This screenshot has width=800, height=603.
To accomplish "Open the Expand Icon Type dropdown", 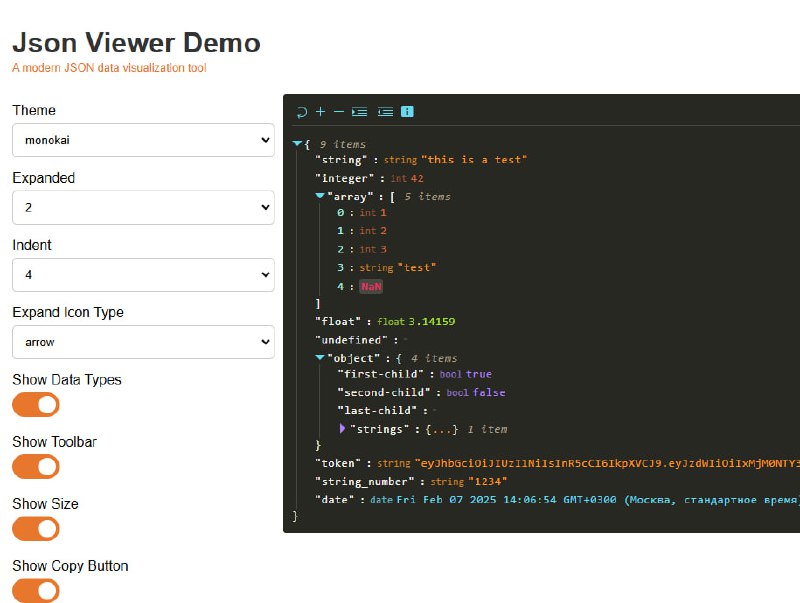I will pyautogui.click(x=143, y=342).
